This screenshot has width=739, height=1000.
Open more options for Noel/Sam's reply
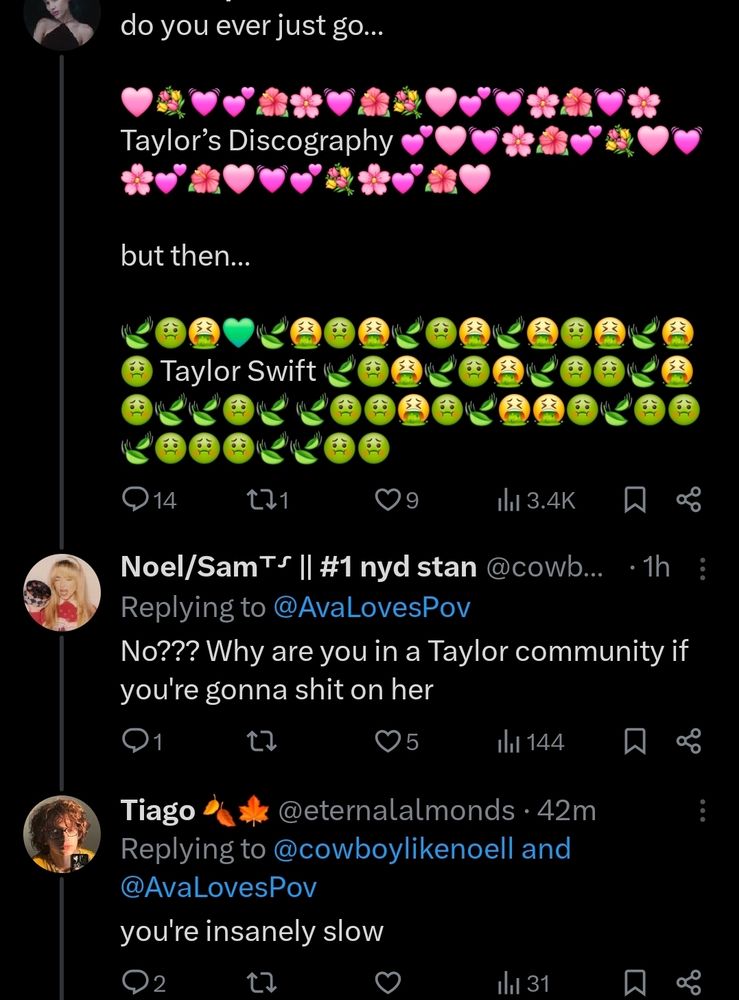tap(702, 569)
